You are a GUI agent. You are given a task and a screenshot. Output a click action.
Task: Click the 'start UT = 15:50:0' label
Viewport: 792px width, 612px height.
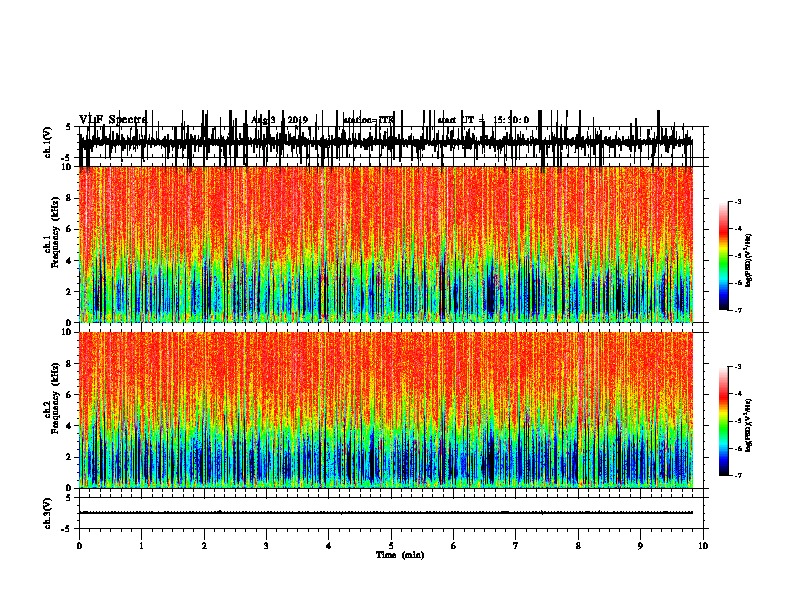pos(483,120)
